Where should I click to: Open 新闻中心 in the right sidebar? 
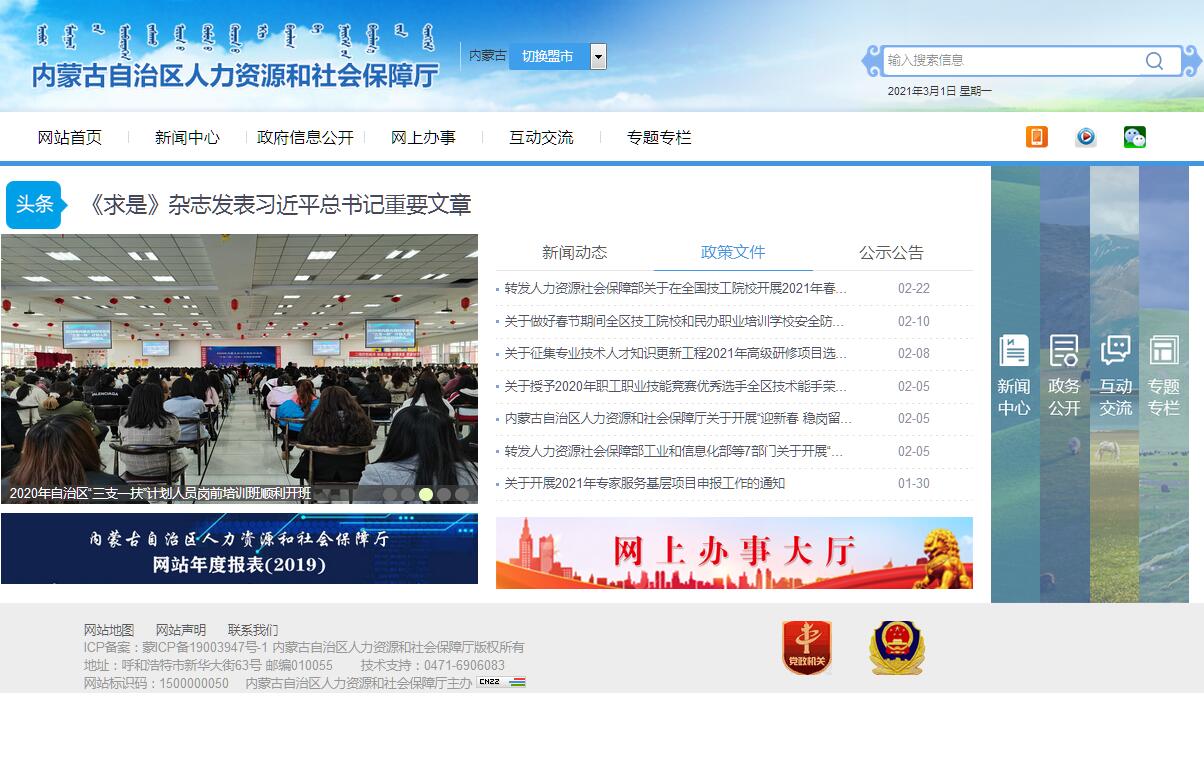(x=1014, y=375)
